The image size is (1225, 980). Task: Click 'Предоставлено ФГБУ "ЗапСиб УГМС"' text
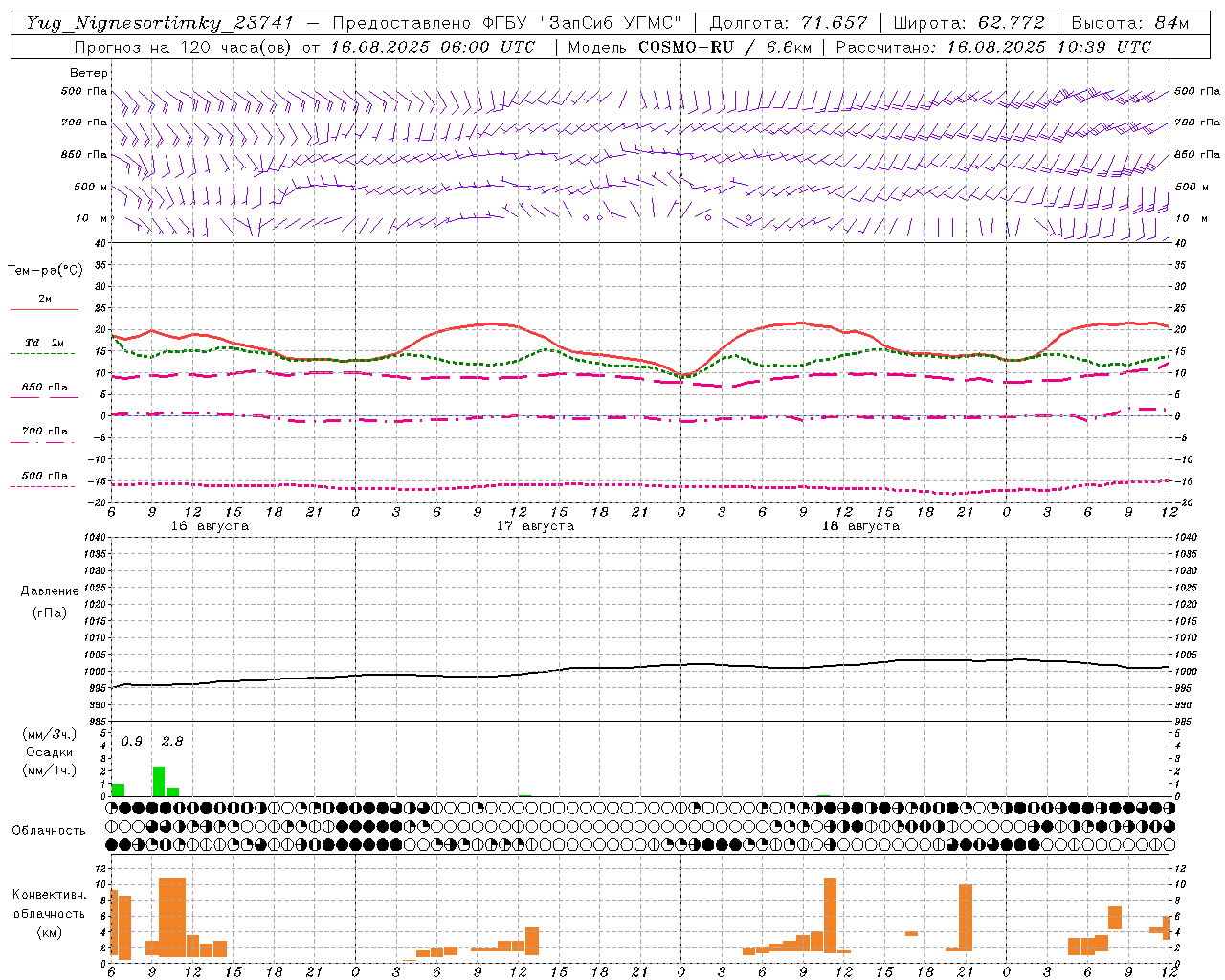point(507,23)
